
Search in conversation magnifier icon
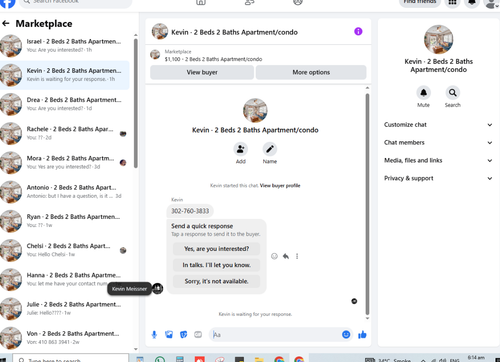[452, 93]
